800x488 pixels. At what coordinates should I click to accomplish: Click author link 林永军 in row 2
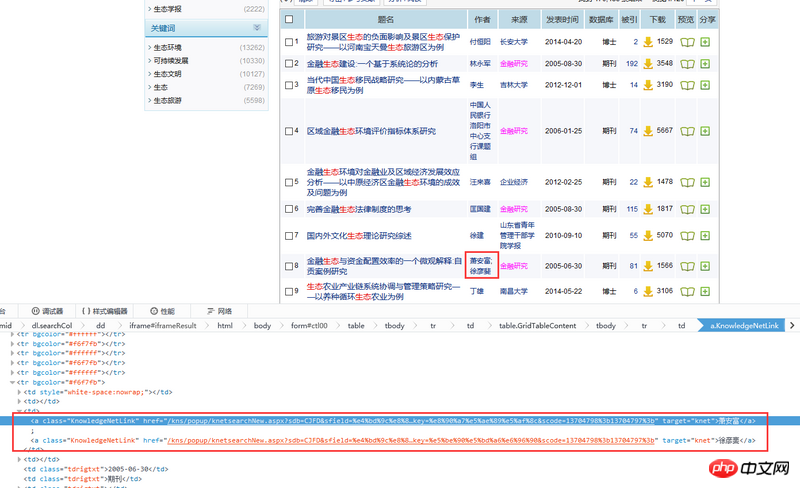tap(481, 64)
